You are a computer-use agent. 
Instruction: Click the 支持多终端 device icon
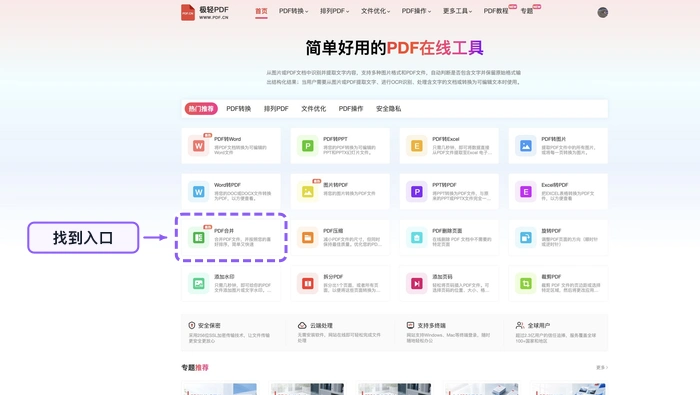(x=410, y=325)
